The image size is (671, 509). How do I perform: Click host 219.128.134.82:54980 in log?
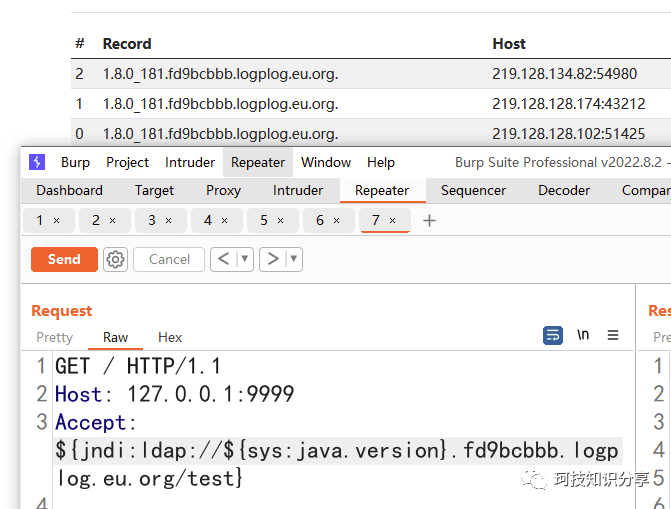click(x=564, y=74)
